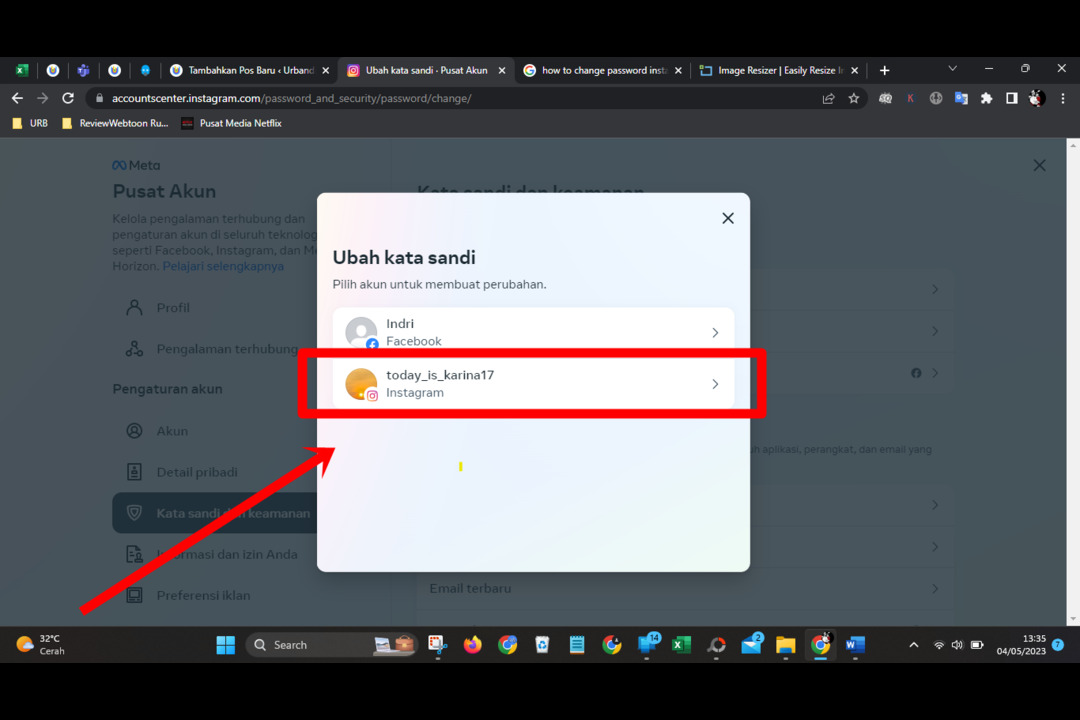Switch to the Image Resizer tab
This screenshot has width=1080, height=720.
tap(778, 70)
